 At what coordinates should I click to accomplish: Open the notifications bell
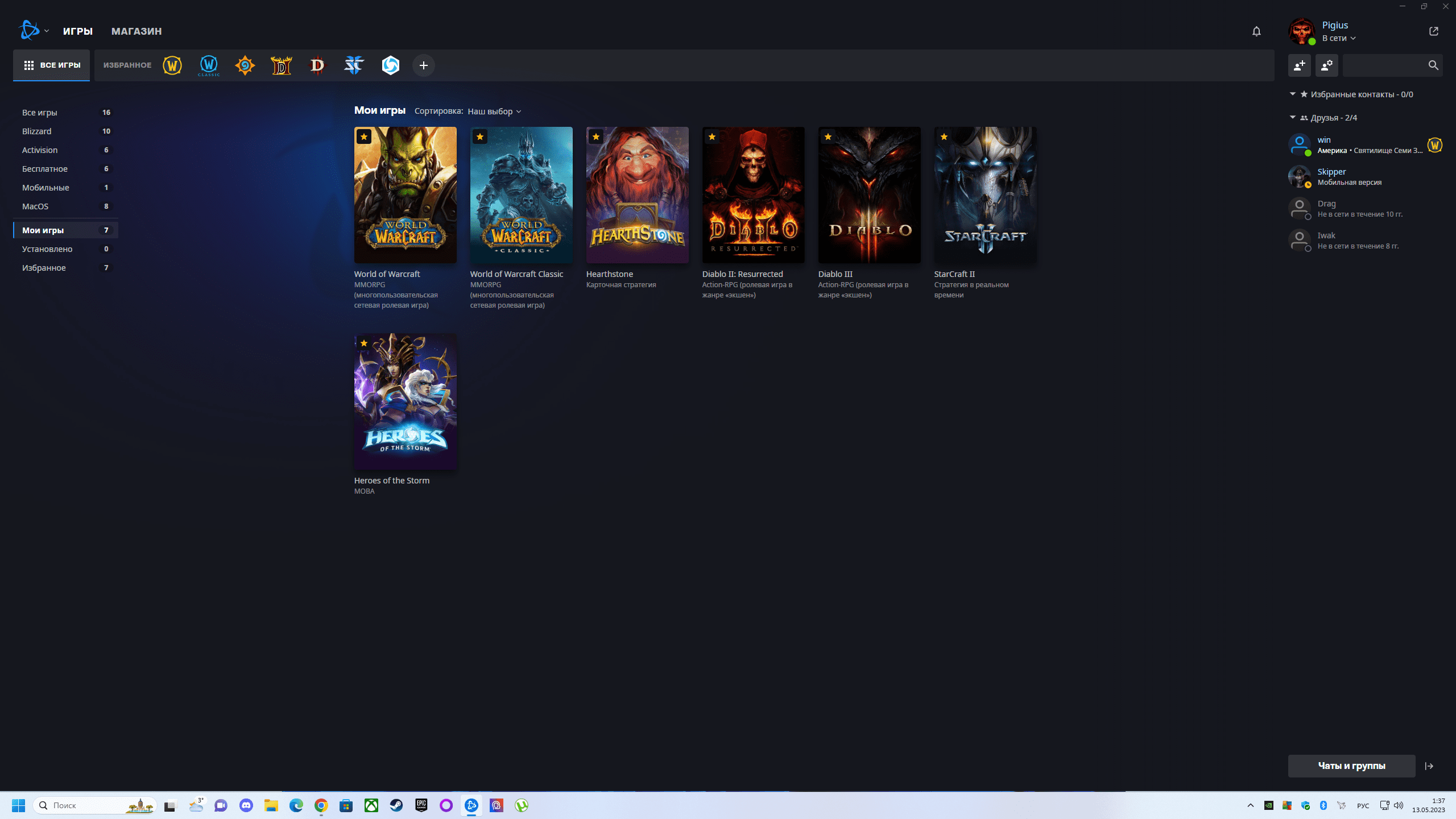(1256, 31)
